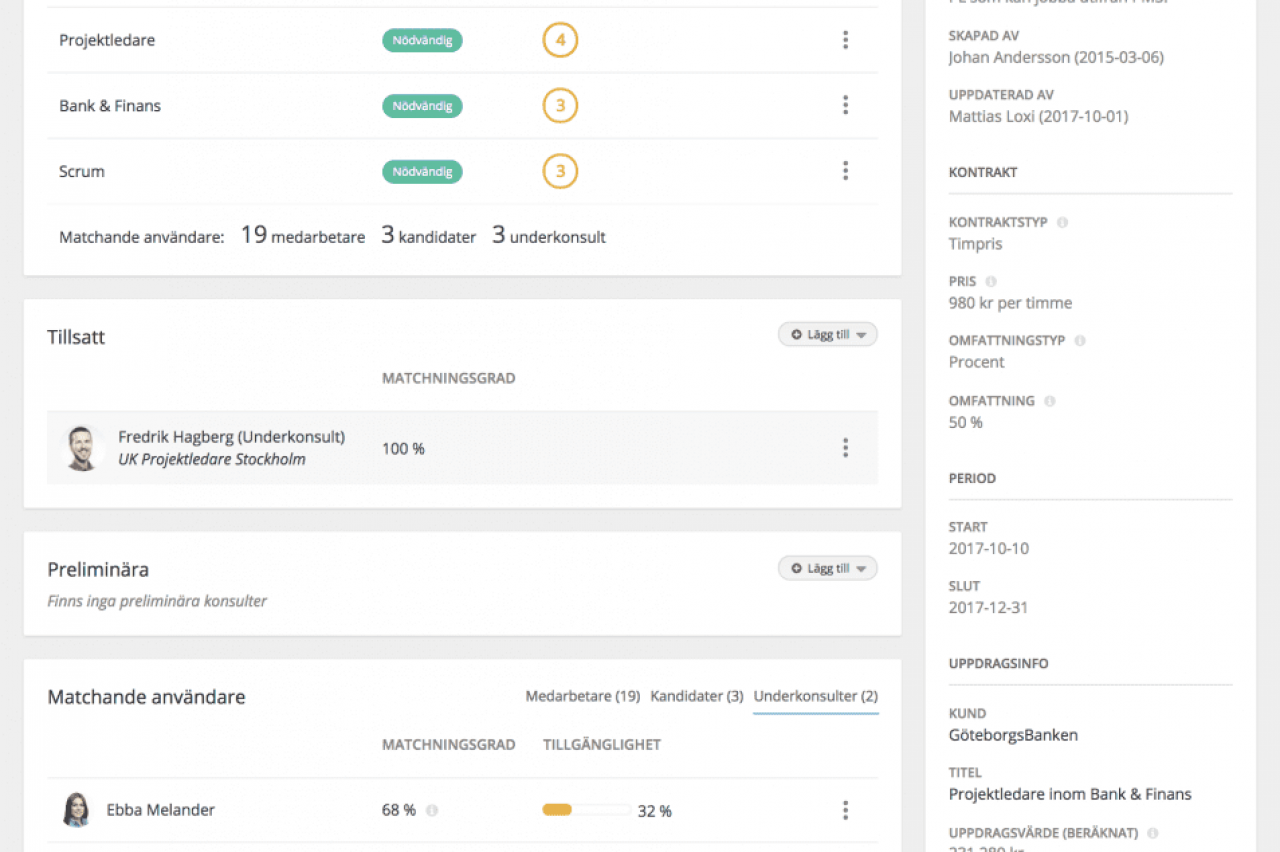Open Fredrik Hagberg (Underkonsult) profile link
Screen dimensions: 1280x852
tap(231, 437)
